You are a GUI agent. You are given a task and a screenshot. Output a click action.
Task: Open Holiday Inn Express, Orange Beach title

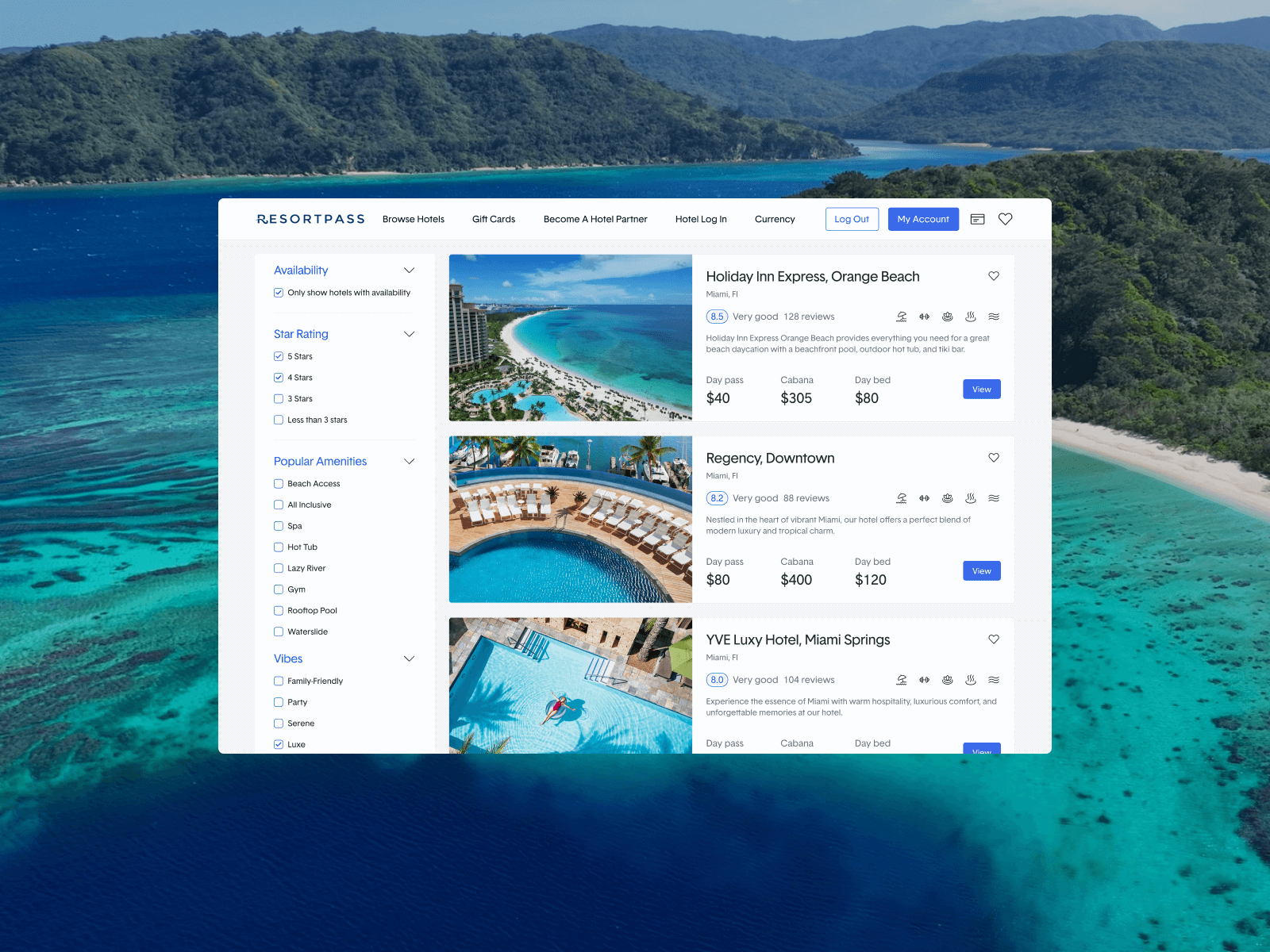click(x=813, y=276)
